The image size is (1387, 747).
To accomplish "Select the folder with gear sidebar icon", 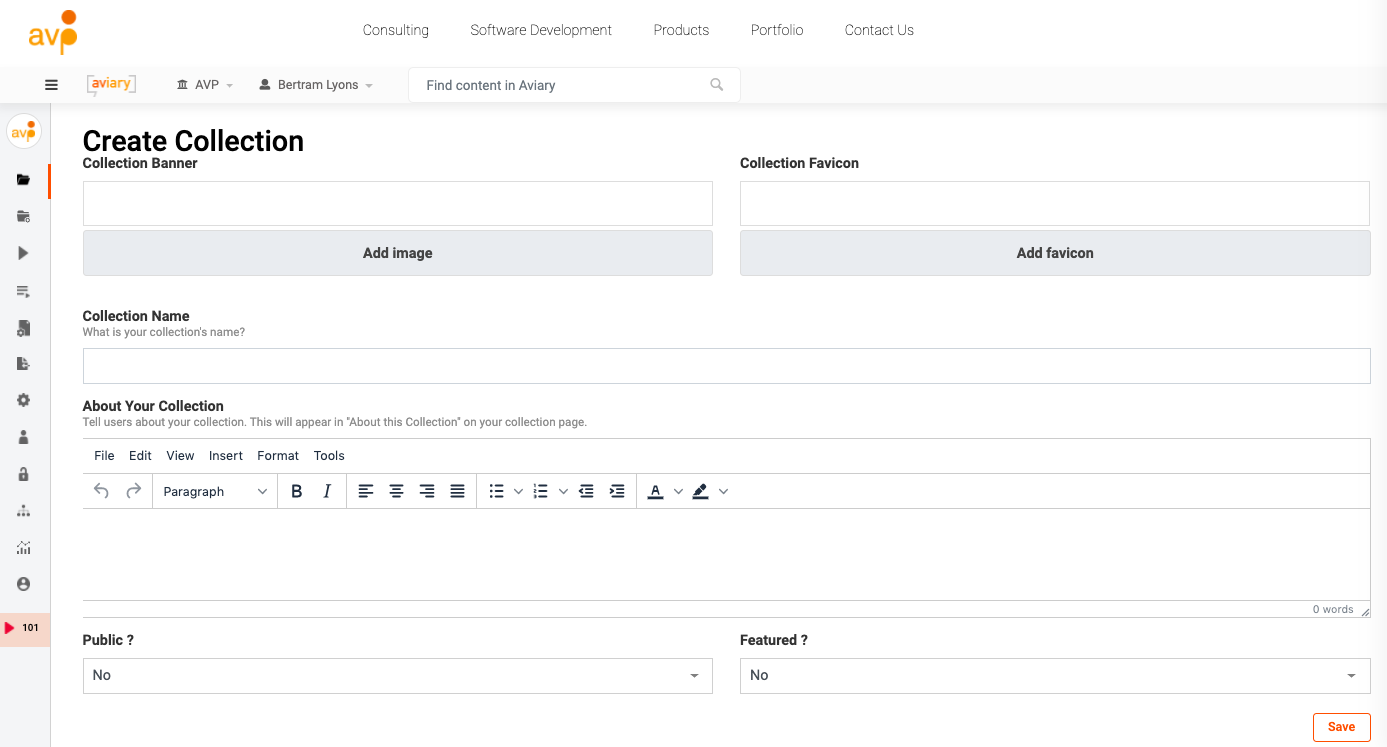I will click(24, 216).
